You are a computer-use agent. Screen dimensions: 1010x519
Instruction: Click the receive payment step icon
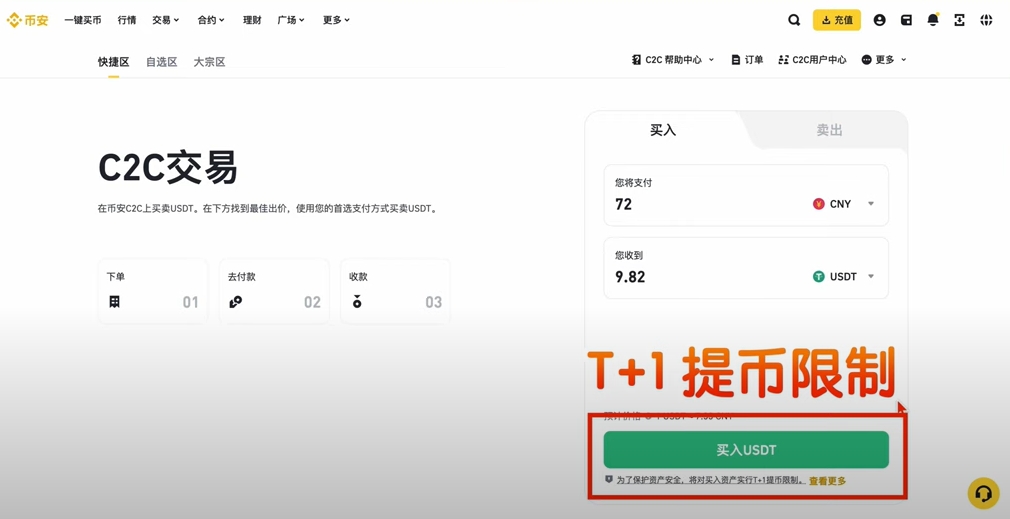click(357, 301)
